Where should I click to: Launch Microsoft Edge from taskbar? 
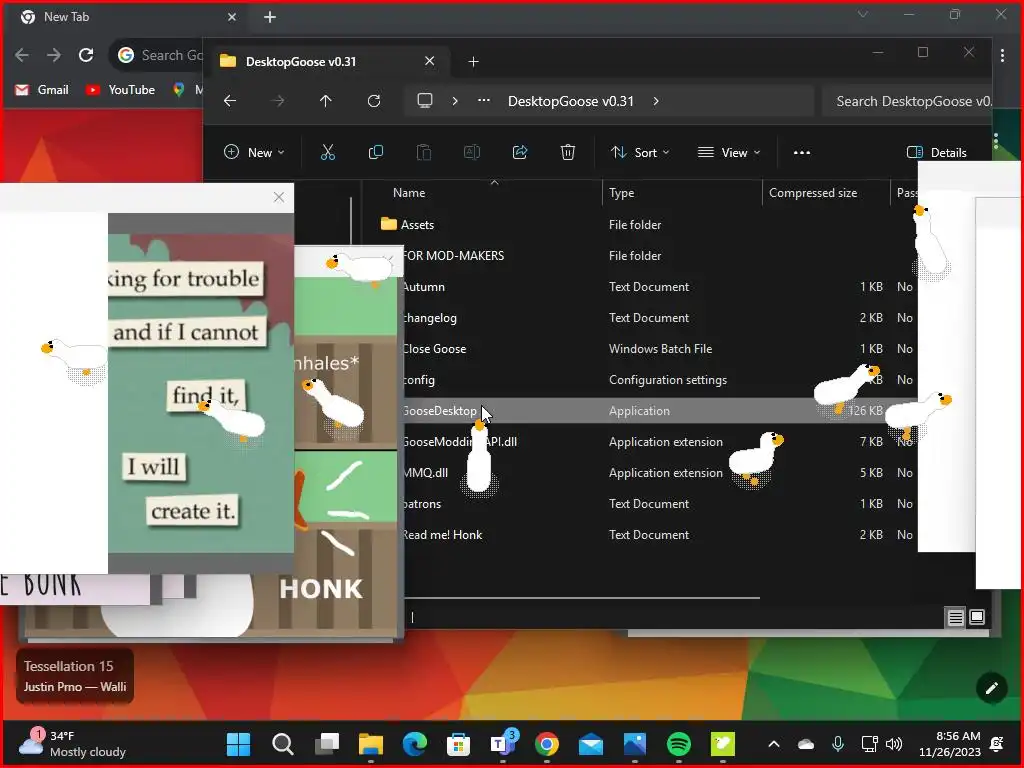(x=415, y=744)
